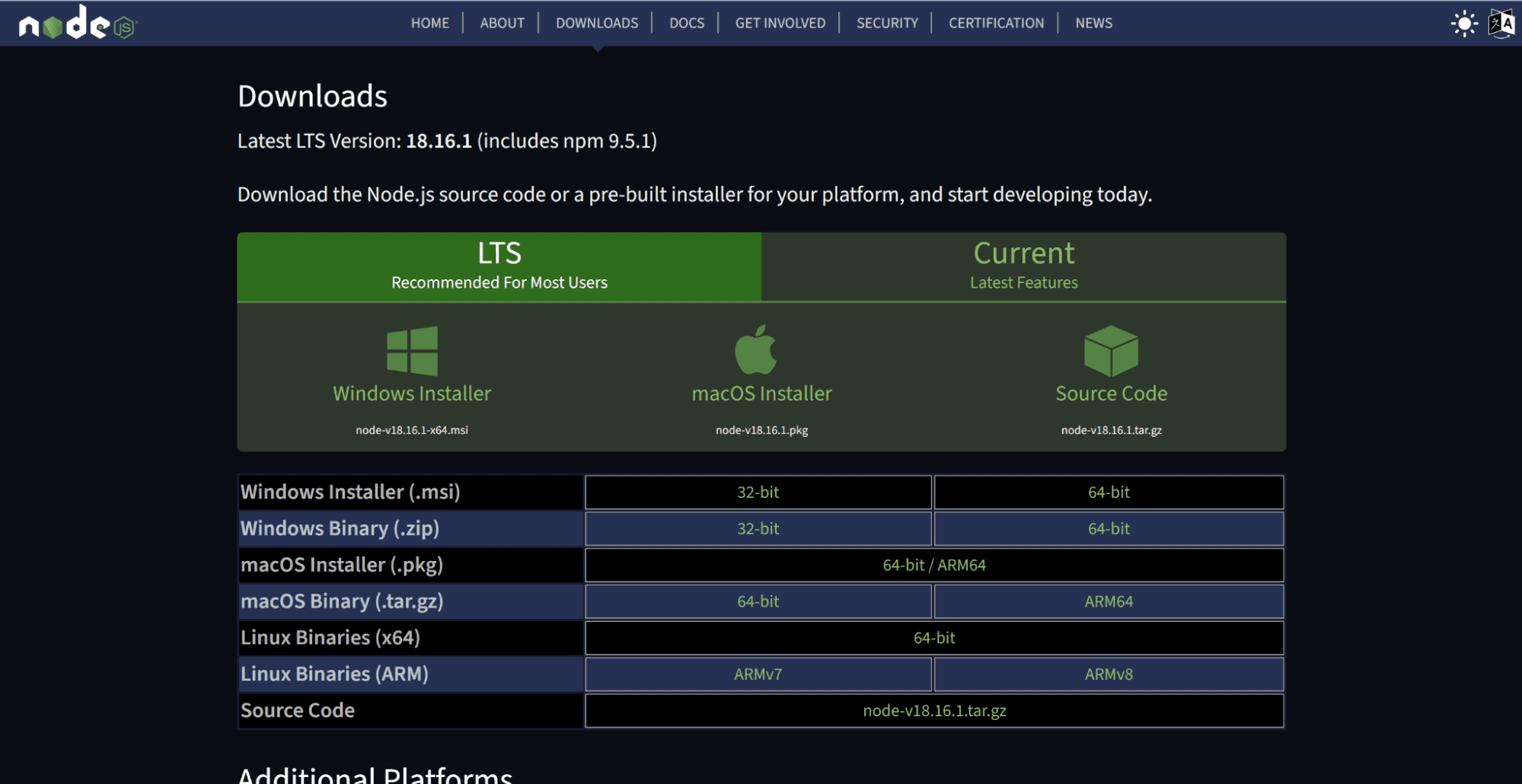
Task: Click the 'Linux Binaries (ARM)' row label
Action: pyautogui.click(x=334, y=674)
